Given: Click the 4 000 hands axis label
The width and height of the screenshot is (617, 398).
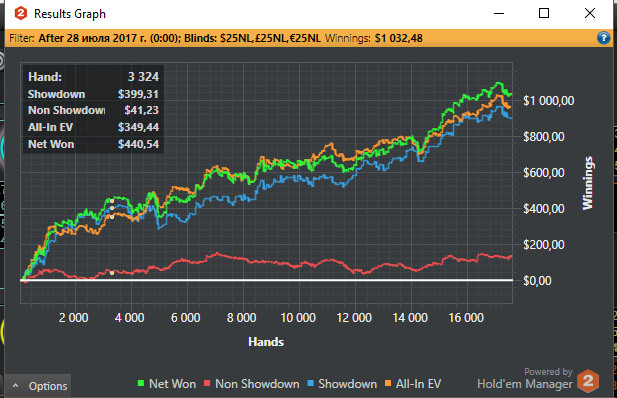Looking at the screenshot, I should coord(129,318).
